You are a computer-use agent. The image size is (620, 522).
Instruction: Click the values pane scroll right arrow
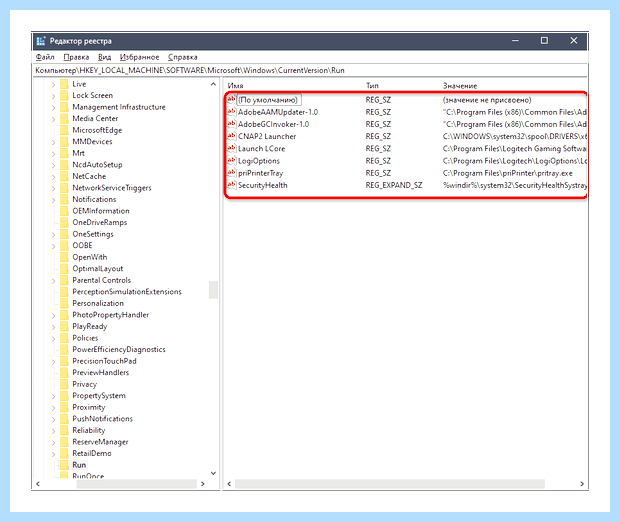(582, 484)
